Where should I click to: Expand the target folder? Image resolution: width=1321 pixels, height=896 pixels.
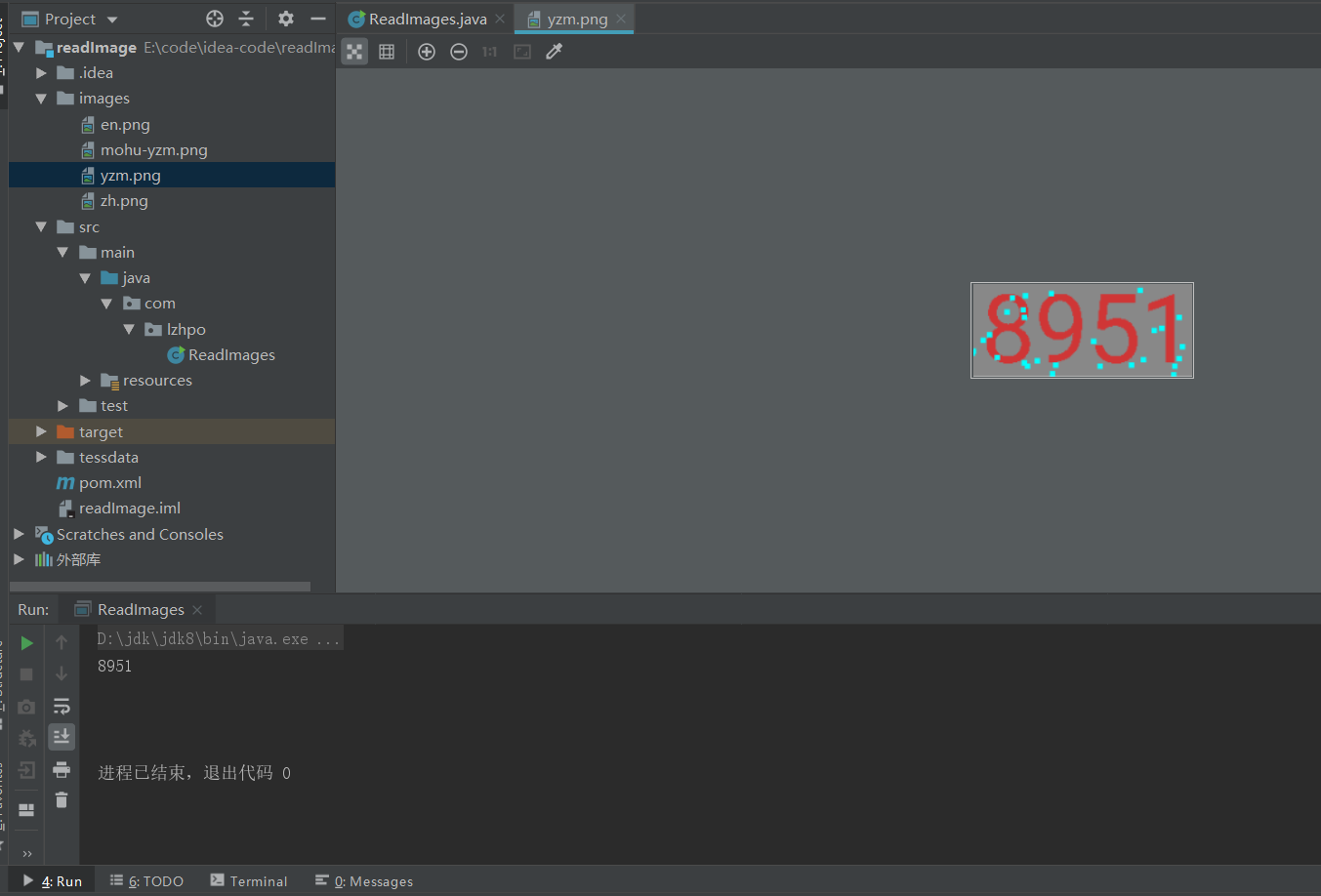(40, 430)
